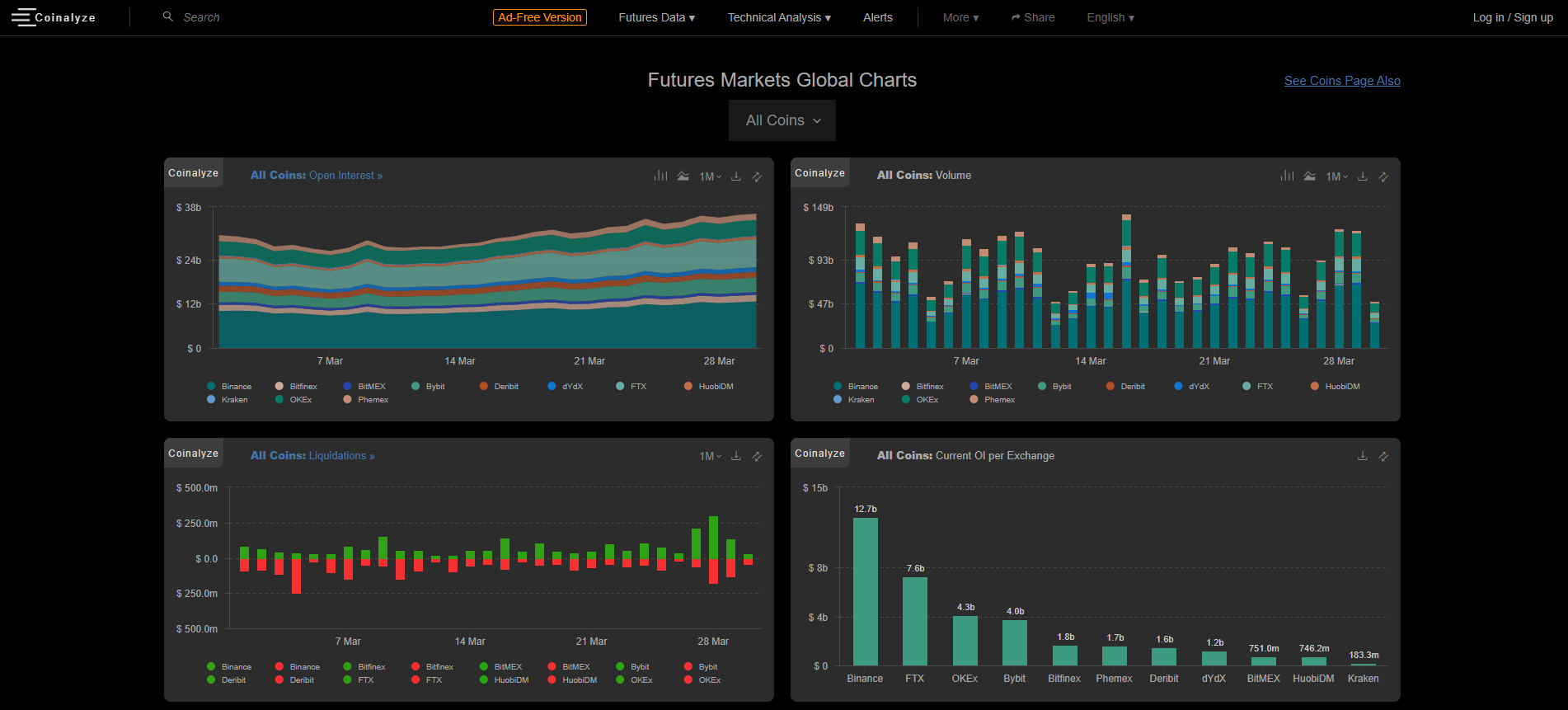Open the Alerts page
The height and width of the screenshot is (710, 1568).
pyautogui.click(x=878, y=17)
